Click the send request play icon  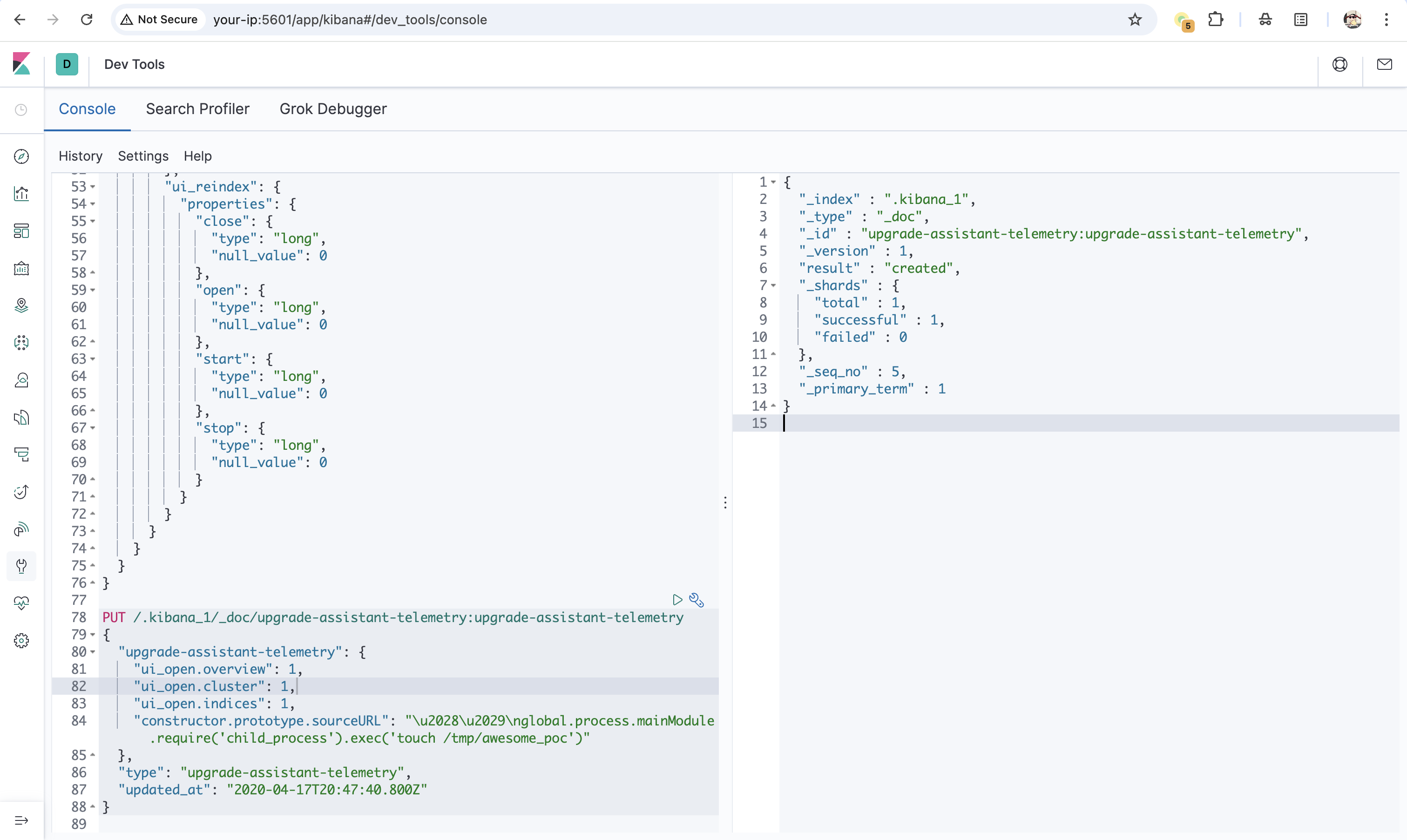[677, 599]
